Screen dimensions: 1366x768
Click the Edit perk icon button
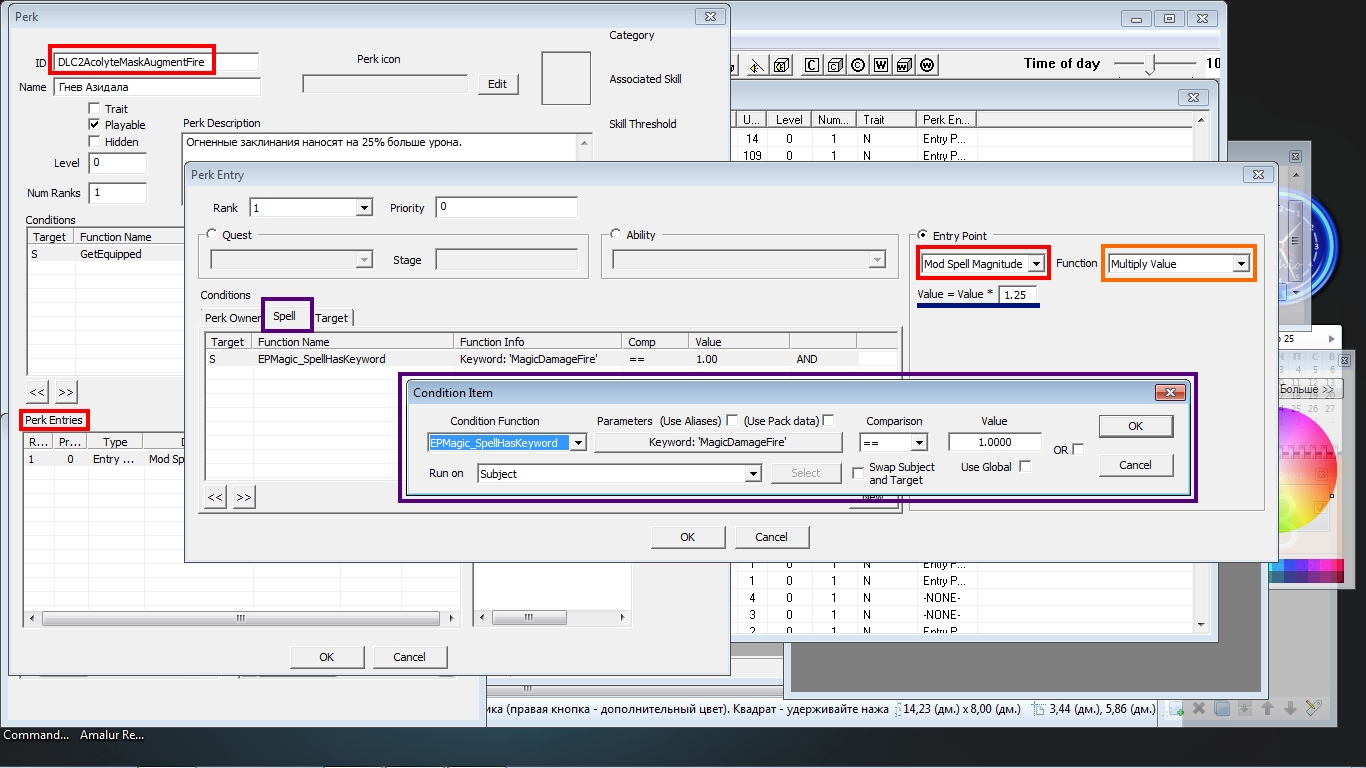(x=497, y=84)
